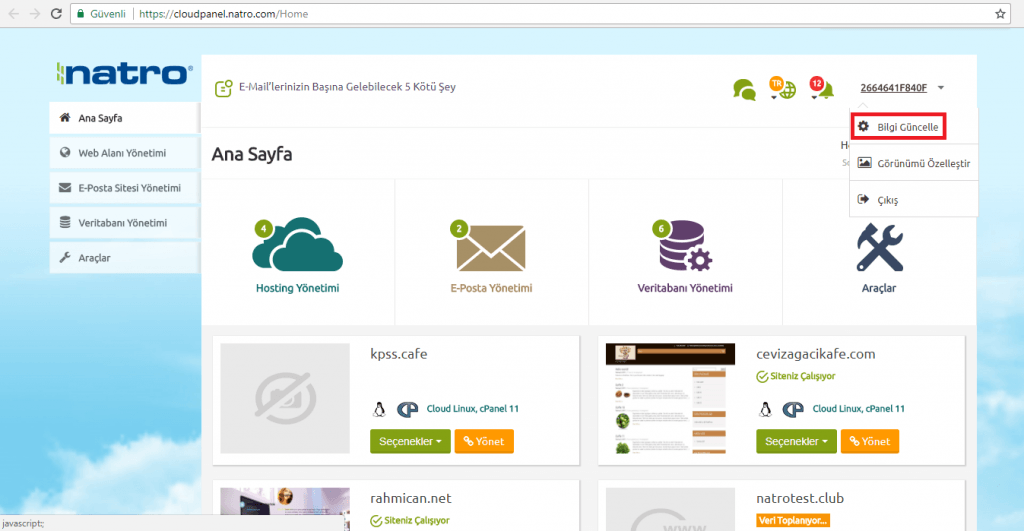Open the TR language globe icon
Screen dimensions: 1024x531
pos(782,88)
